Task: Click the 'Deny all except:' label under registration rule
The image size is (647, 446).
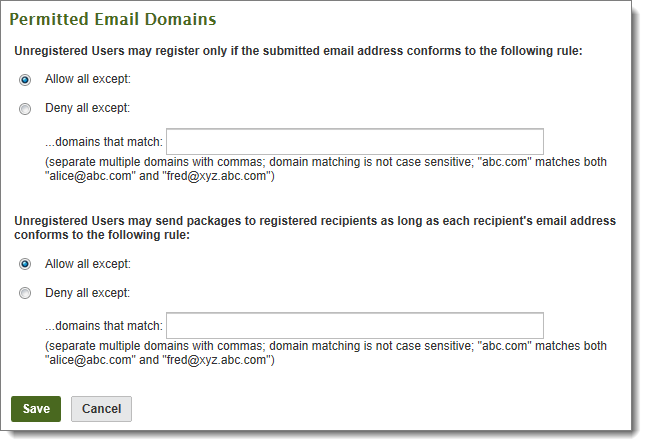Action: coord(88,109)
